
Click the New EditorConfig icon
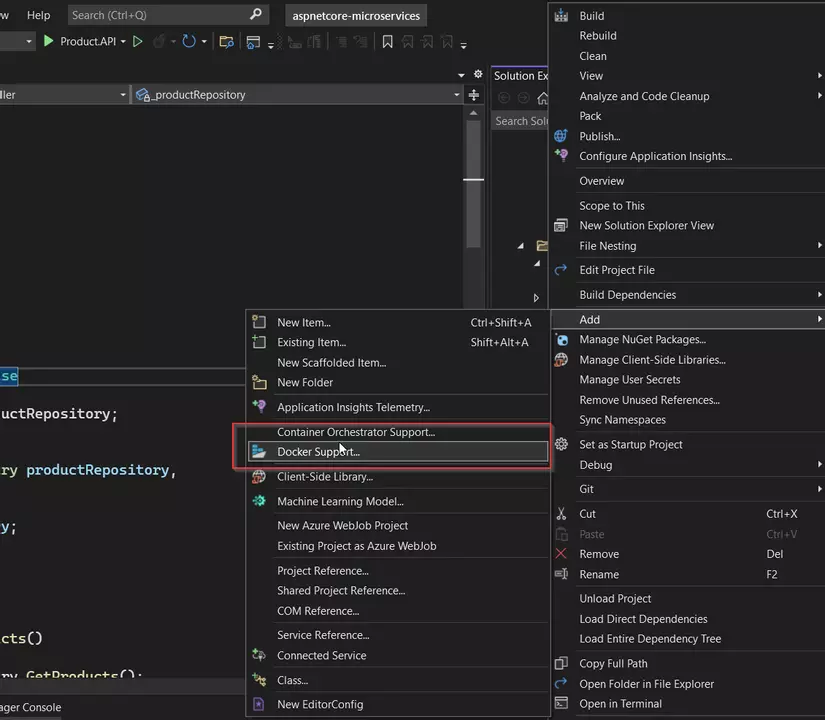(259, 704)
